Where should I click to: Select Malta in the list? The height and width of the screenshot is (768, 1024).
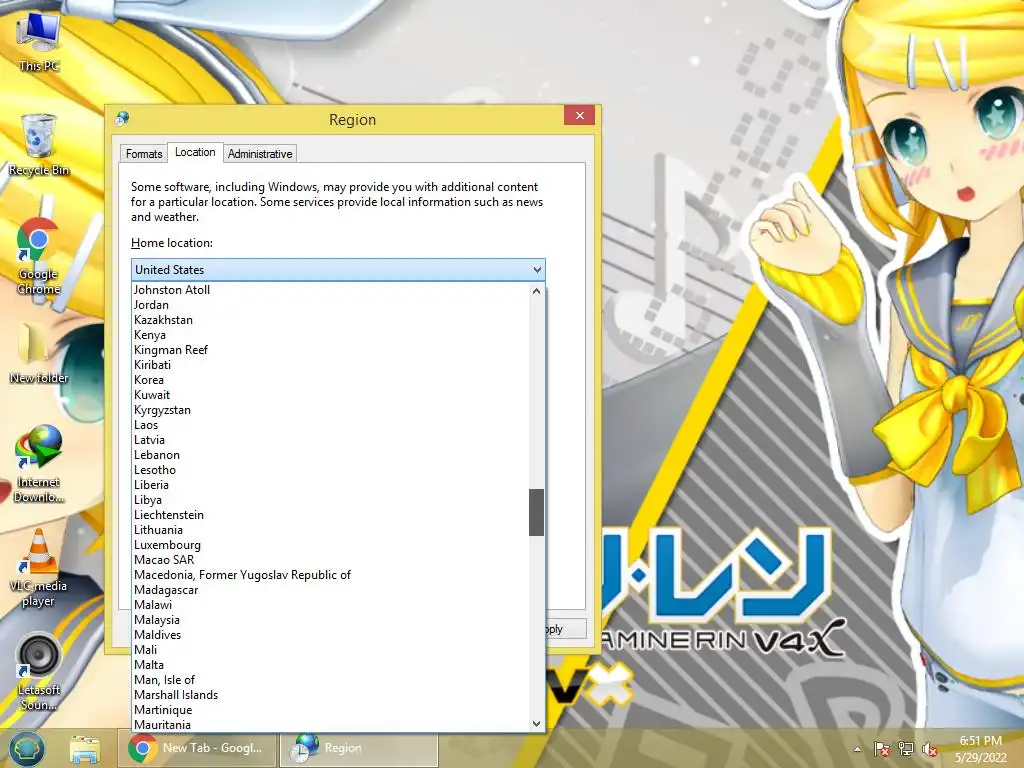point(330,665)
